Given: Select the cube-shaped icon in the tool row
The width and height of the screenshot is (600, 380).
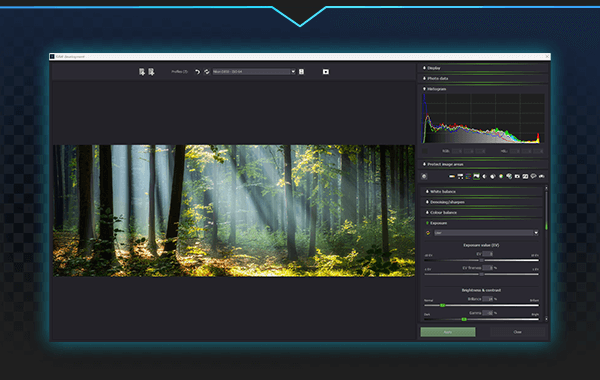Looking at the screenshot, I should pos(509,176).
